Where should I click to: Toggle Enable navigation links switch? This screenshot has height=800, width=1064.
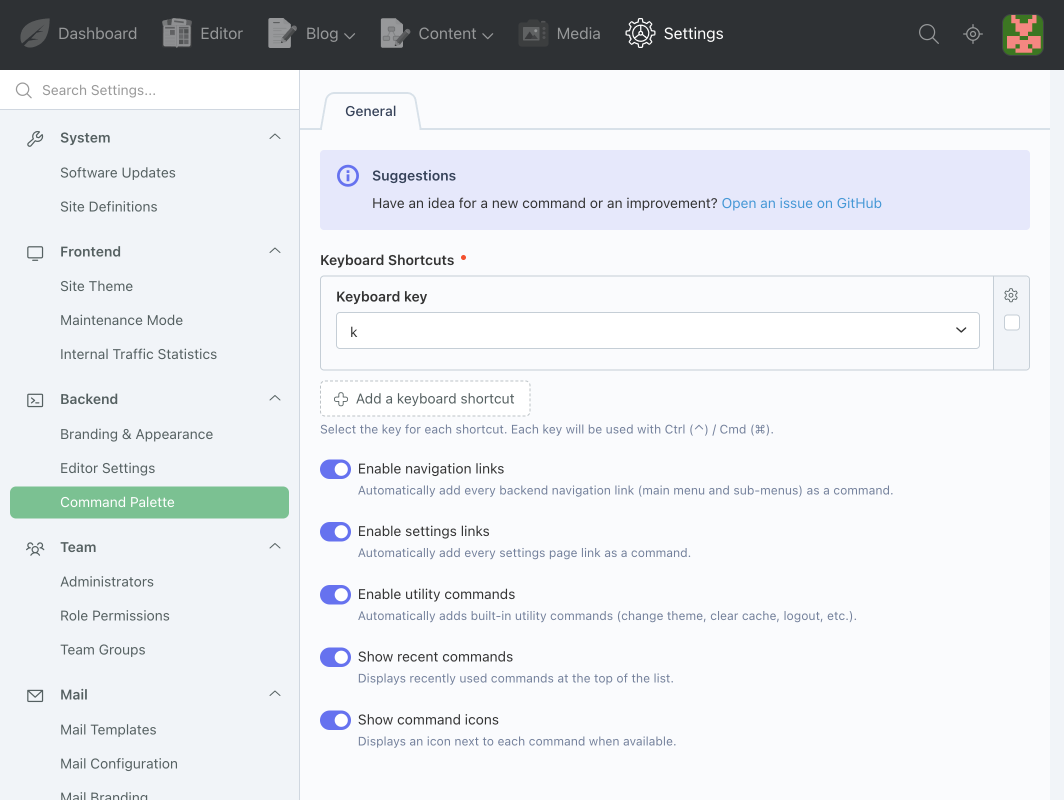coord(335,469)
